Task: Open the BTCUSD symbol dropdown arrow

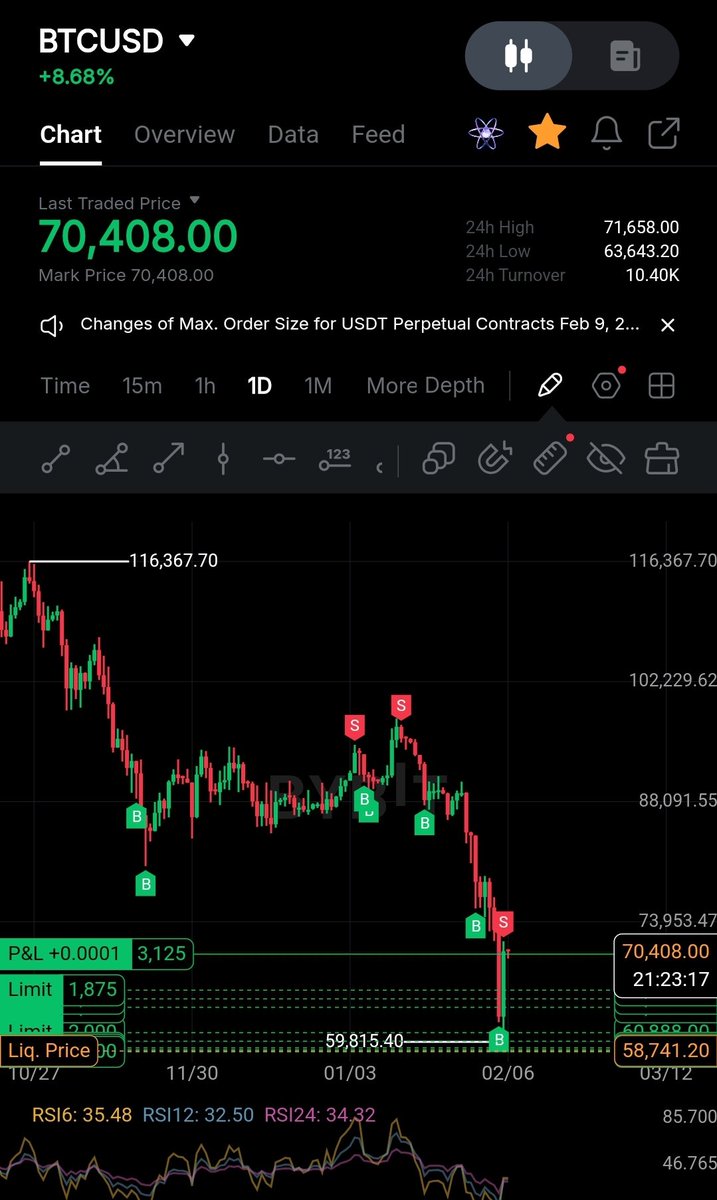Action: (x=186, y=41)
